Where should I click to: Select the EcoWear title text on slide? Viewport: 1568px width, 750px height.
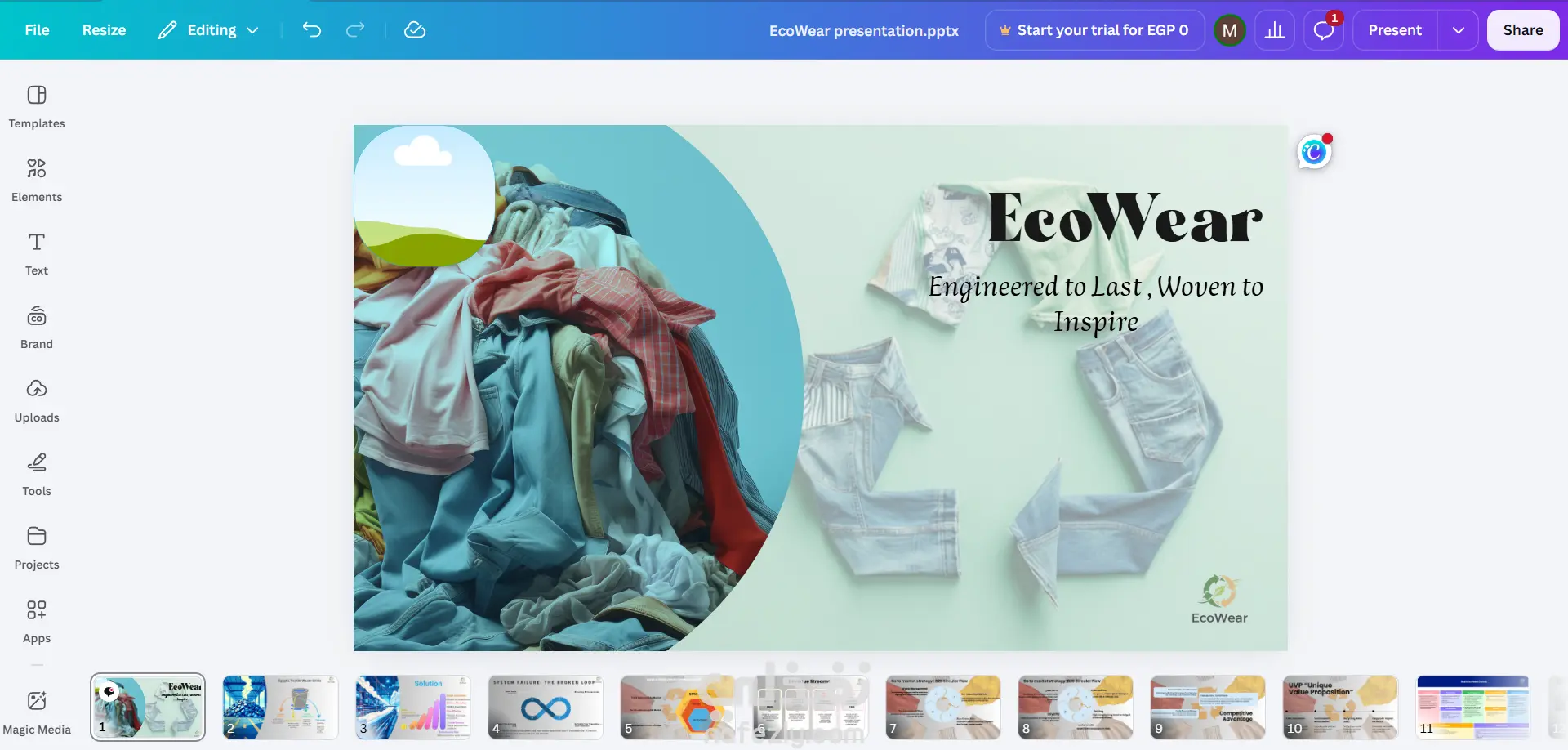pos(1125,218)
